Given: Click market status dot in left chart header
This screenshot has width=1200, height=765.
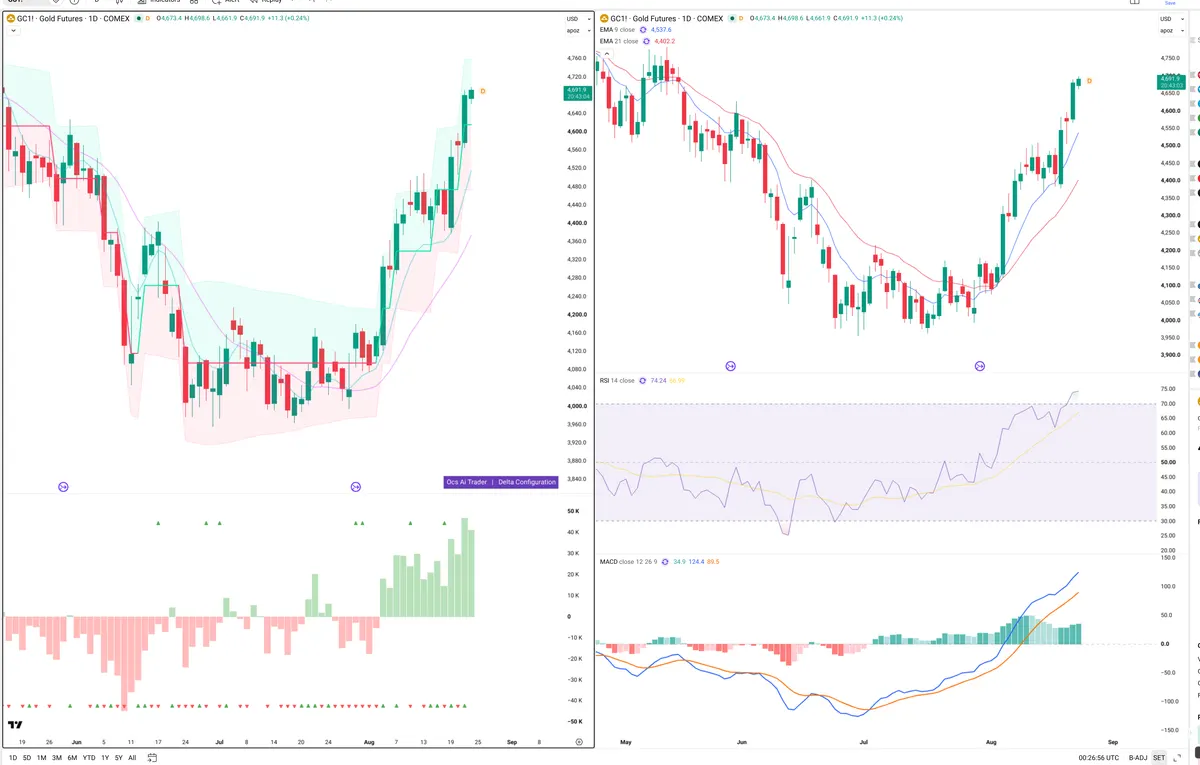Looking at the screenshot, I should tap(137, 19).
